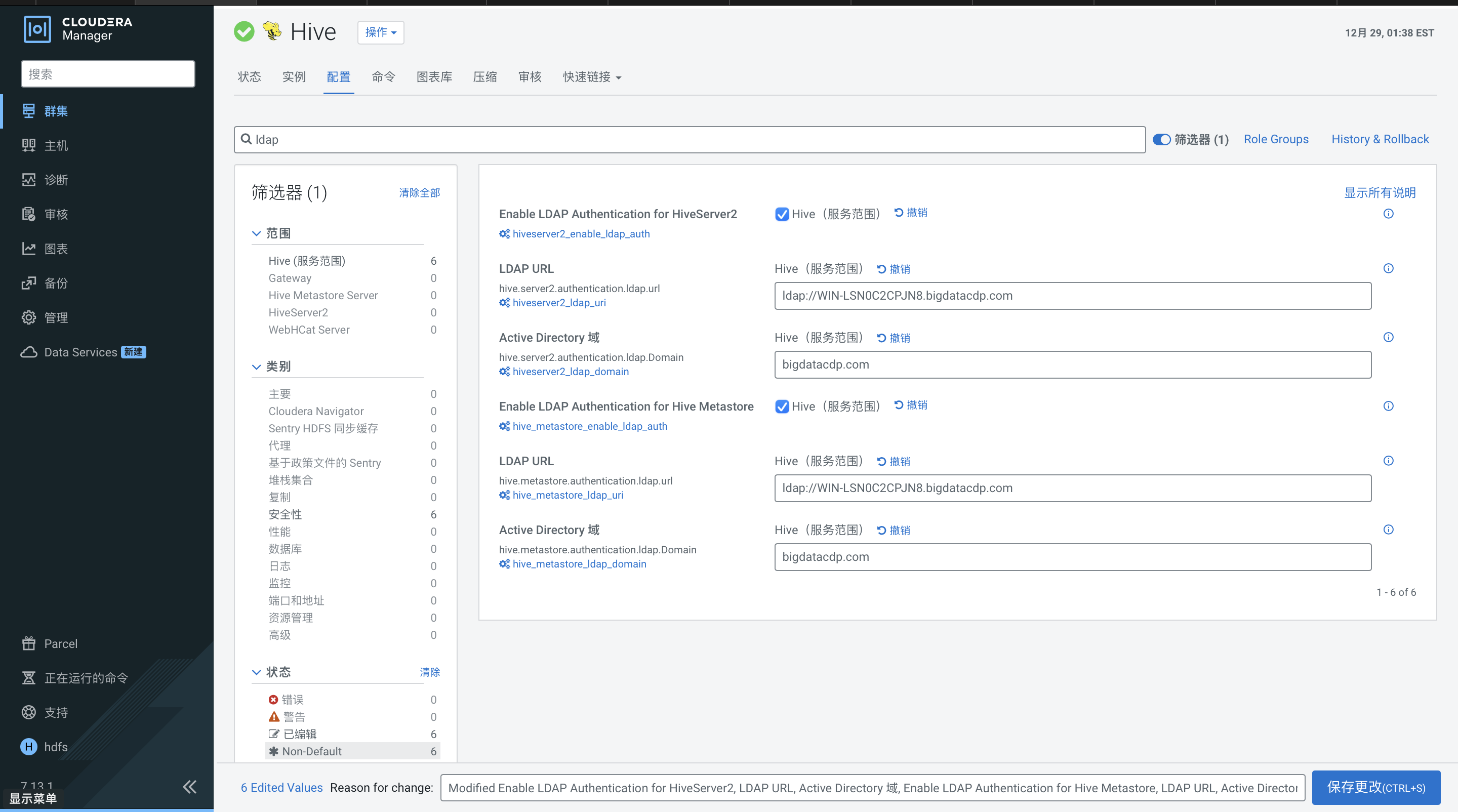Open the 诊断 (Diagnostics) panel icon

click(x=29, y=179)
